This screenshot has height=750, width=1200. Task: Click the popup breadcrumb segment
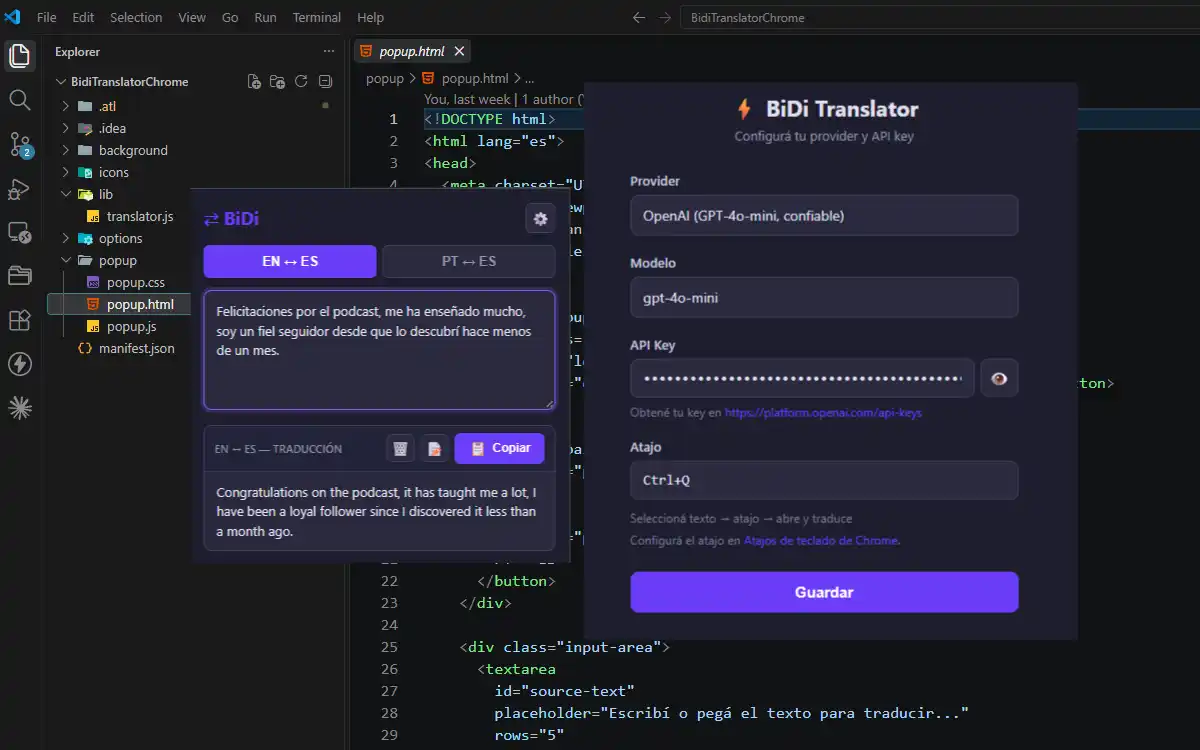385,78
